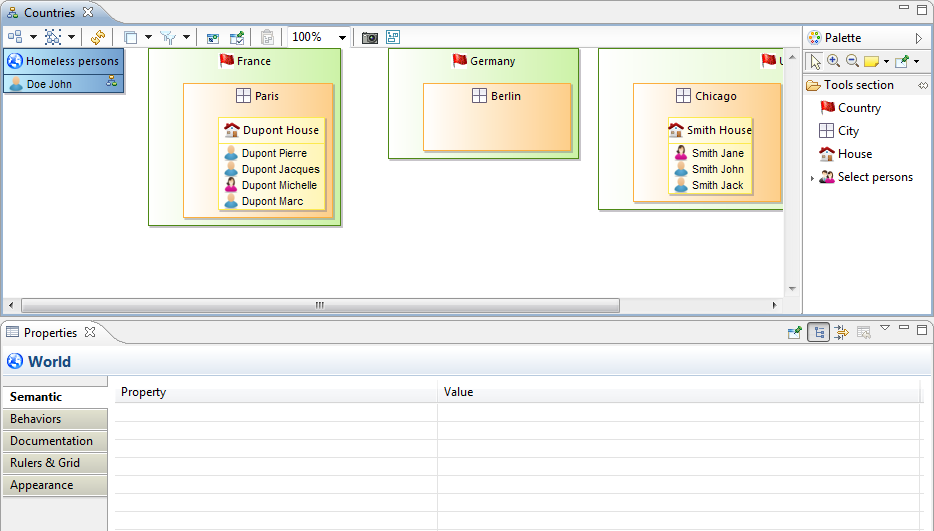
Task: Toggle Show Categories in Properties toolbar
Action: [818, 333]
